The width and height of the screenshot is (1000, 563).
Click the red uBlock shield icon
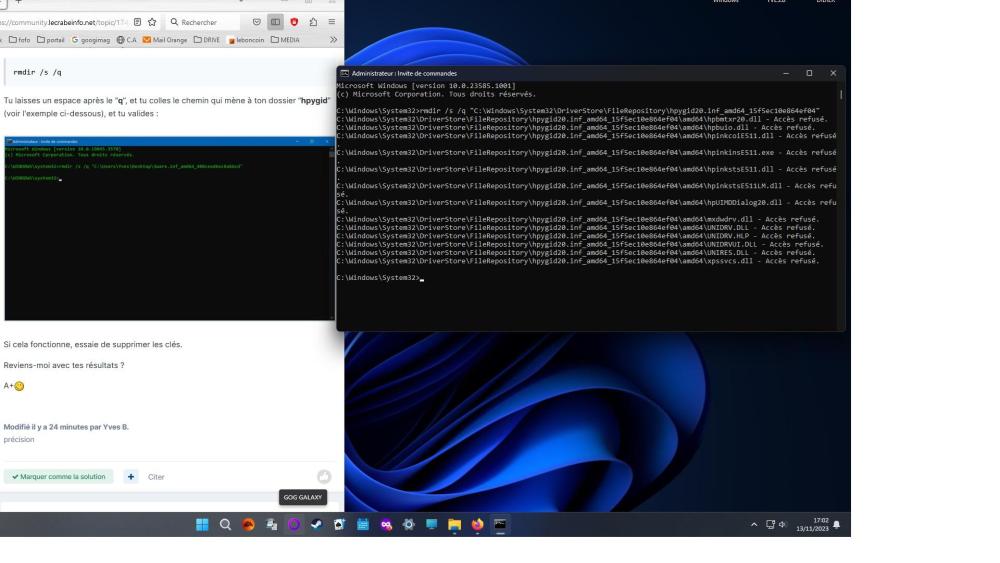coord(294,21)
